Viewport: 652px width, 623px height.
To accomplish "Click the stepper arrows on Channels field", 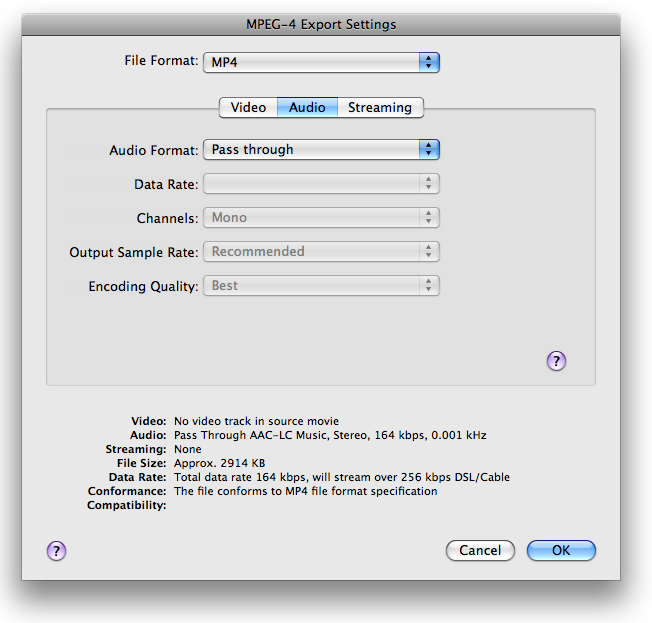I will (x=429, y=218).
